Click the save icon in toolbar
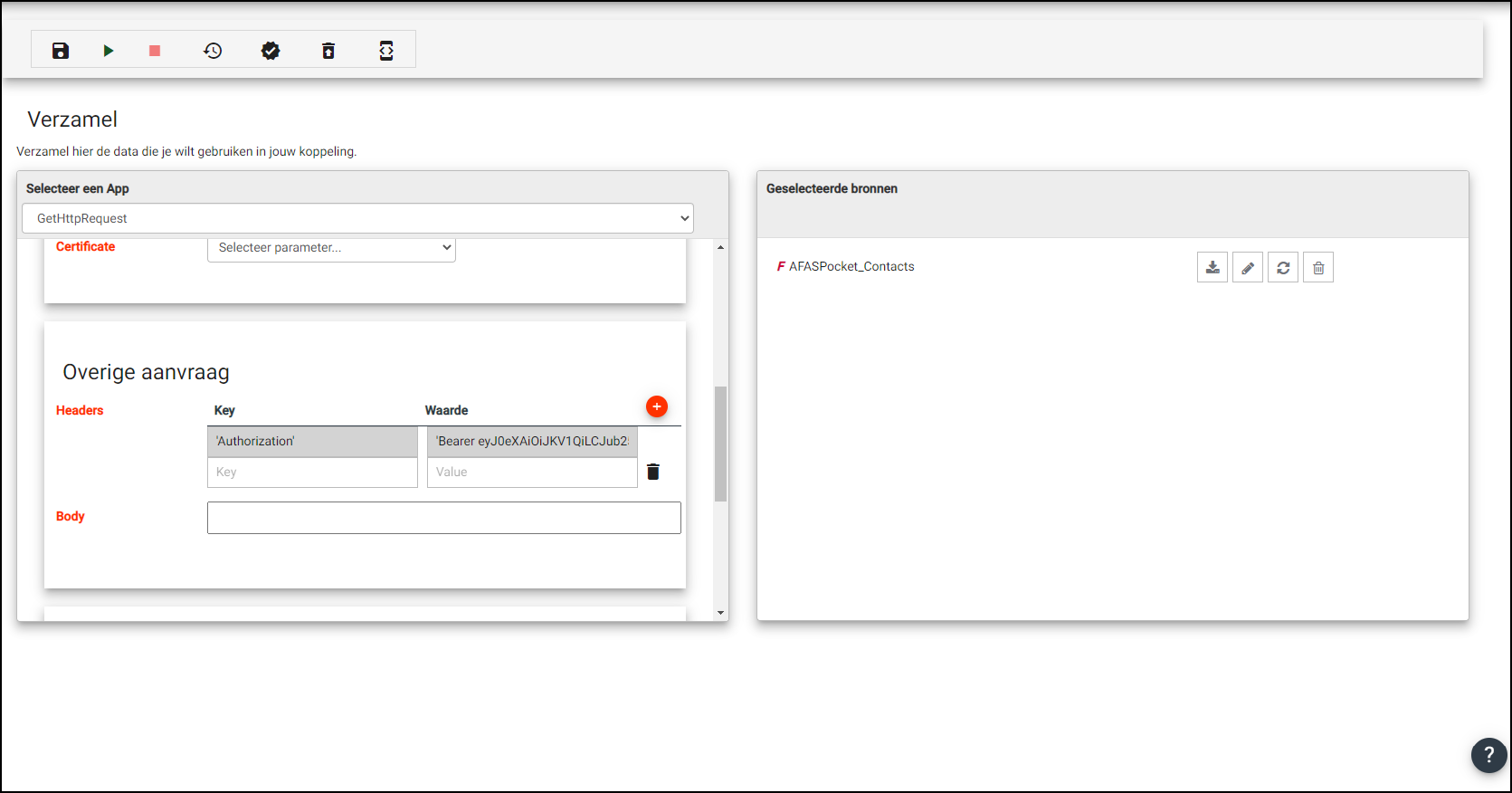This screenshot has width=1512, height=793. (x=61, y=51)
